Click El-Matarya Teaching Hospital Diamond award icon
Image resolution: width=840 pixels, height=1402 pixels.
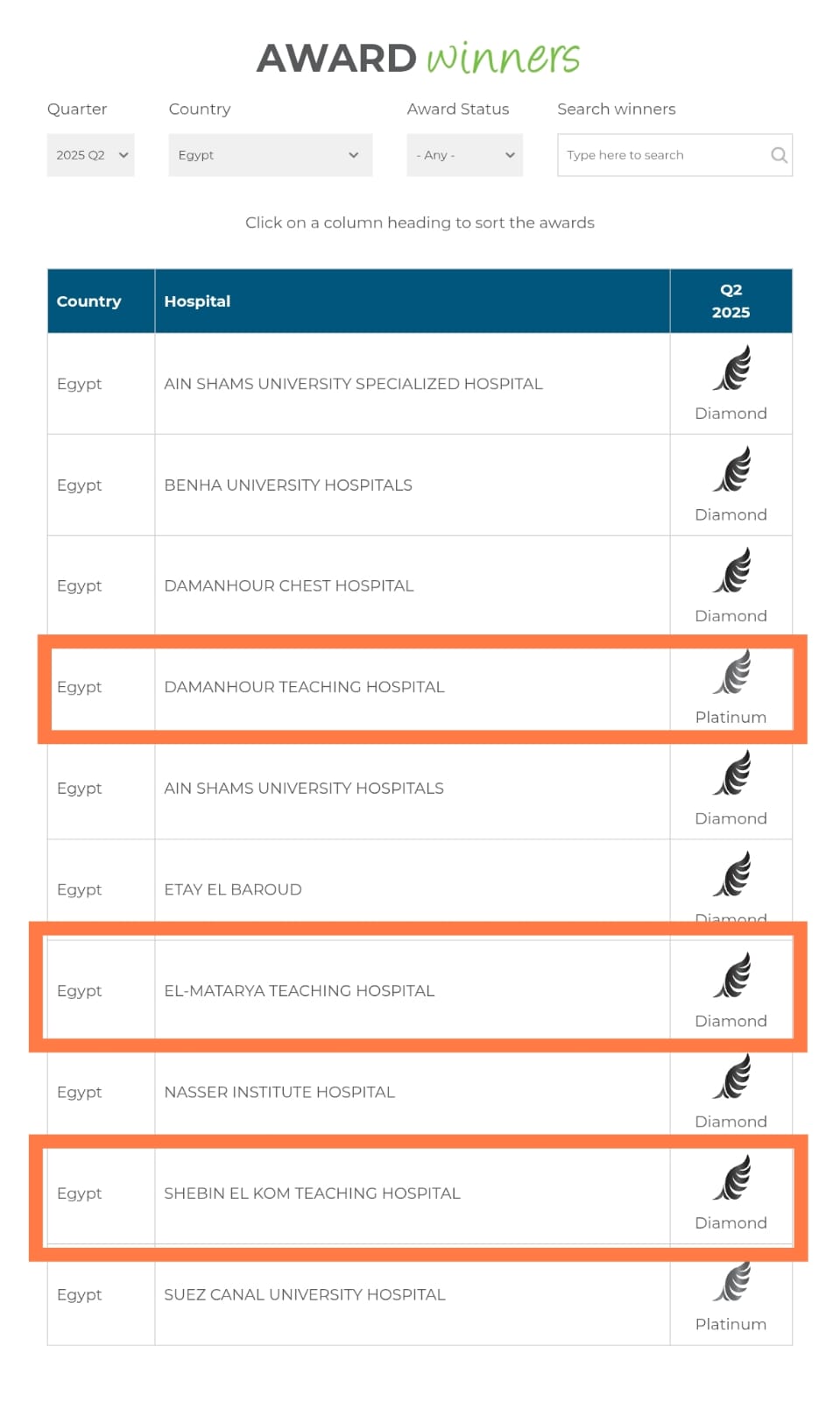coord(732,975)
